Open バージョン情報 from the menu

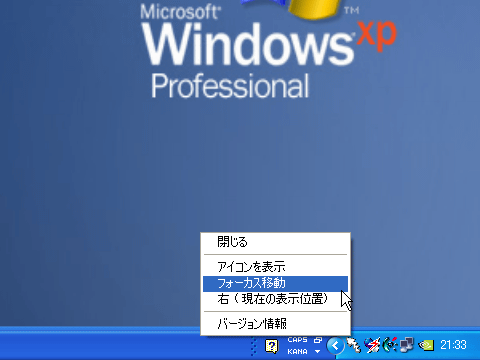pyautogui.click(x=275, y=323)
